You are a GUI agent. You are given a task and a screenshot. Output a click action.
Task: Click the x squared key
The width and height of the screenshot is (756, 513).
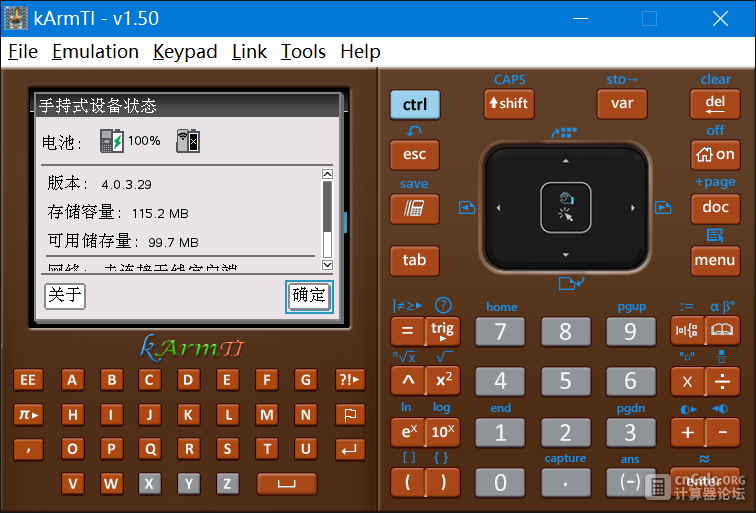(x=443, y=380)
